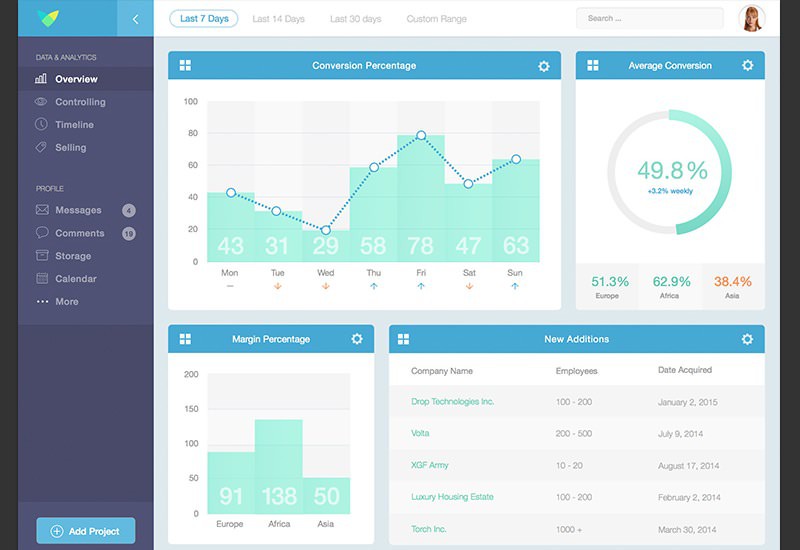This screenshot has width=800, height=550.
Task: Go to Timeline in the sidebar
Action: pyautogui.click(x=74, y=125)
